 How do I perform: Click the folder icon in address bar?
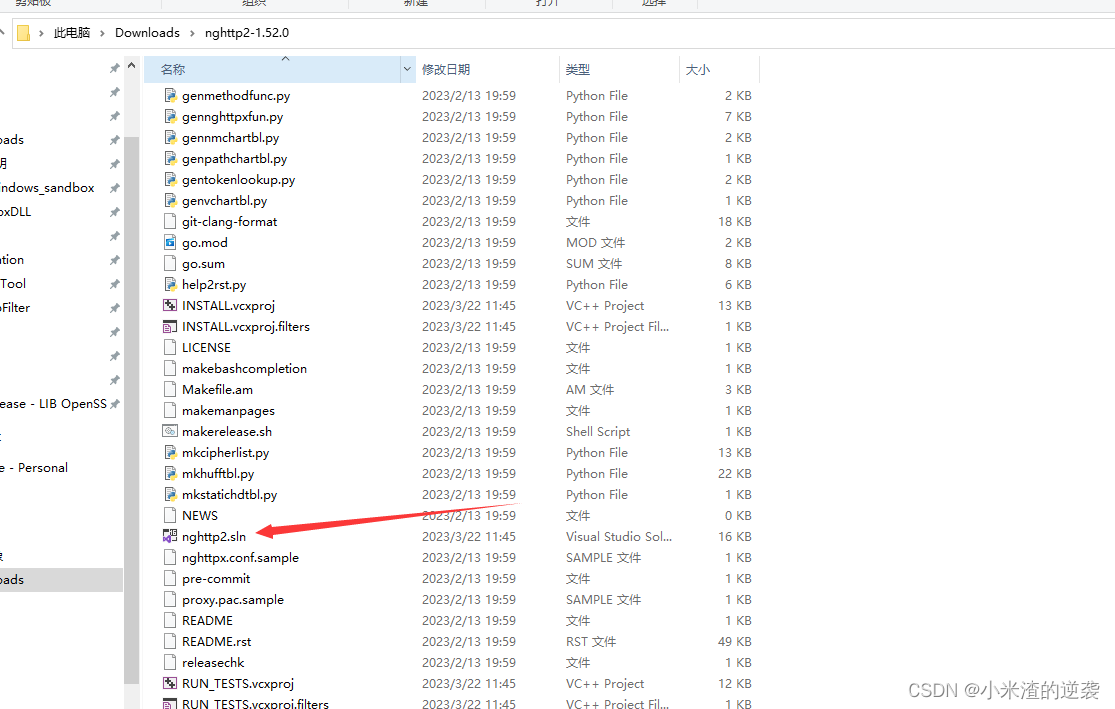point(23,33)
